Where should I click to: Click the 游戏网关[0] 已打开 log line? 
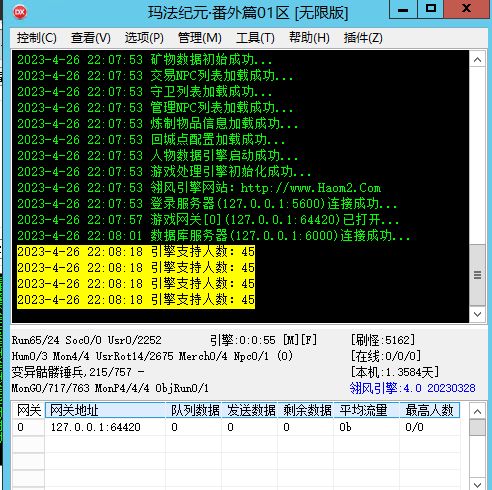point(208,220)
